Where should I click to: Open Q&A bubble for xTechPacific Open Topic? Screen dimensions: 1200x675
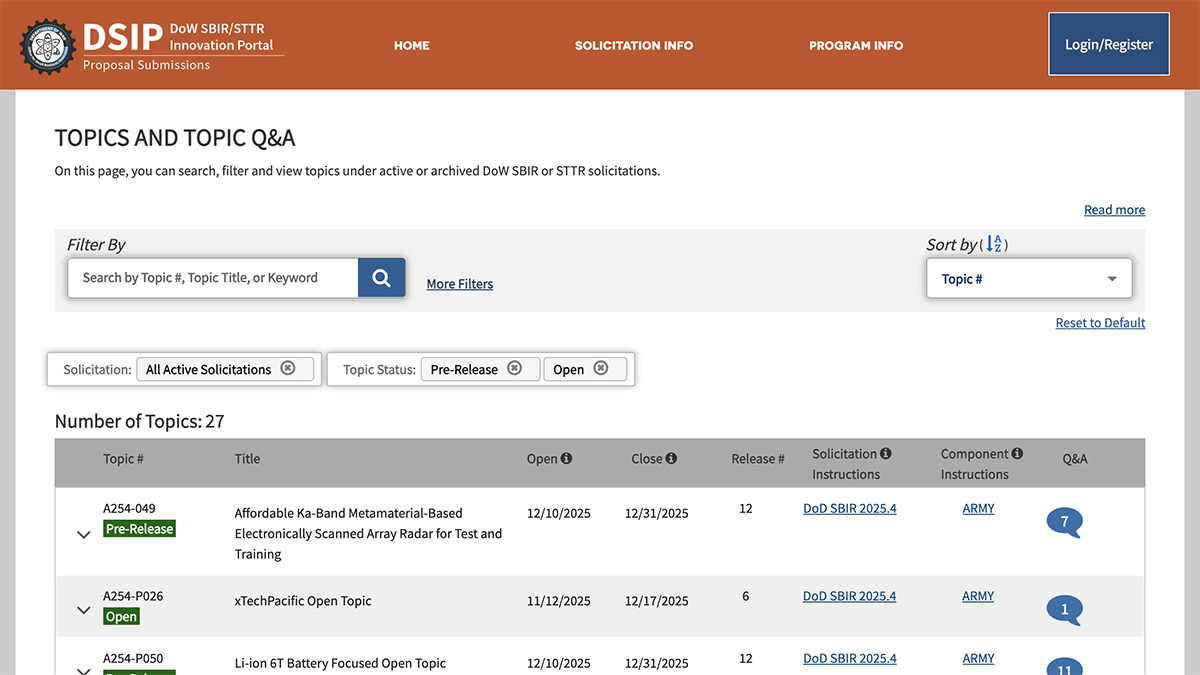pos(1064,609)
